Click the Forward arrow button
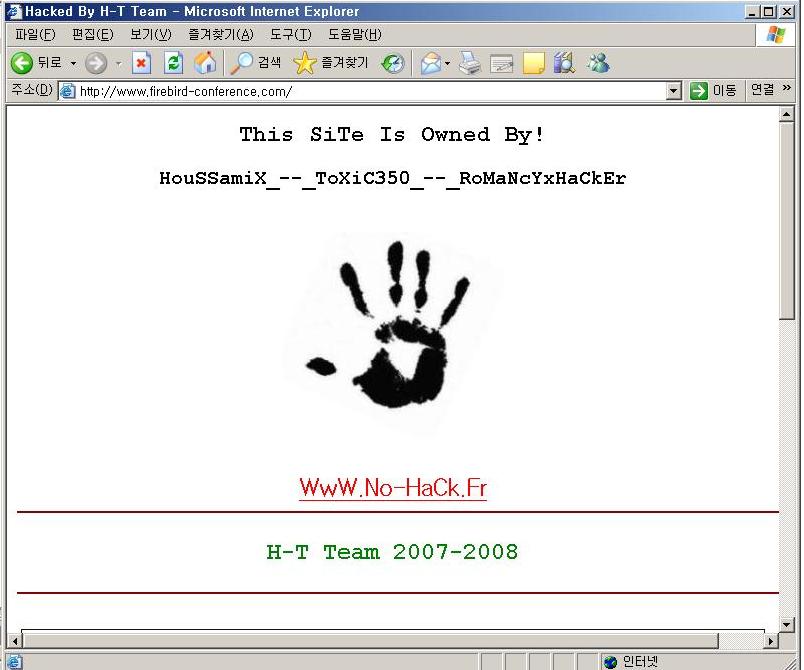Image resolution: width=804 pixels, height=670 pixels. pos(96,63)
